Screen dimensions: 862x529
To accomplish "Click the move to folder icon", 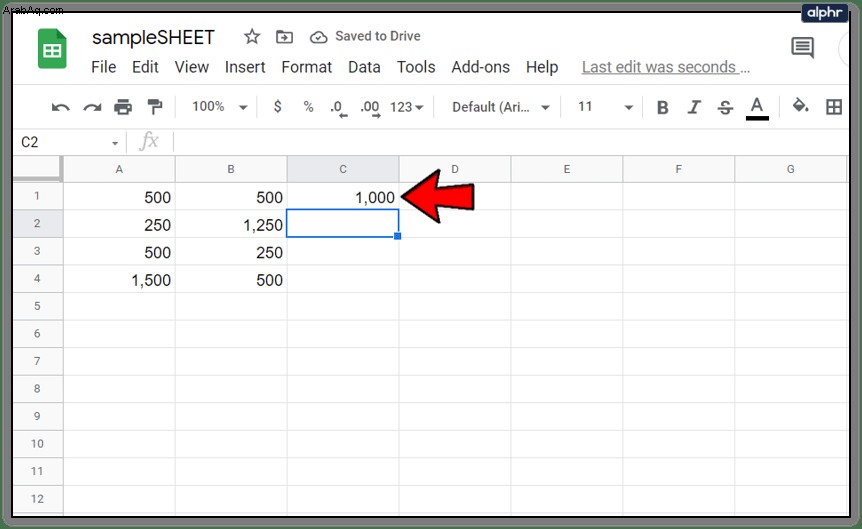I will [284, 37].
